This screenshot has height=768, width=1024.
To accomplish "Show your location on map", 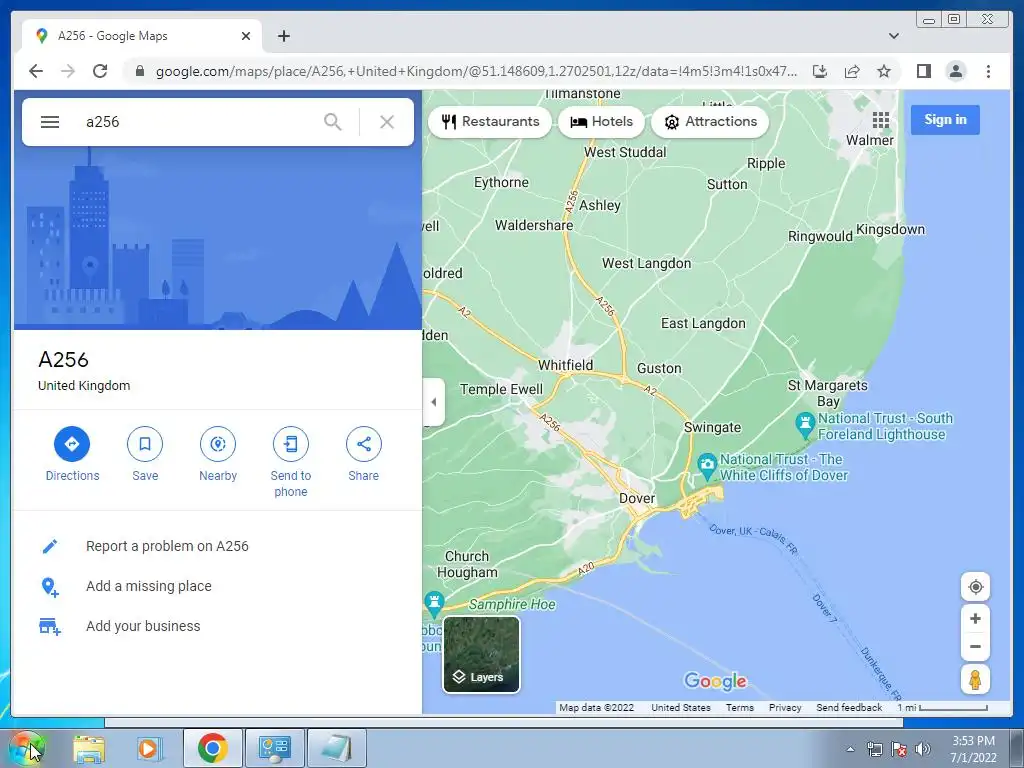I will coord(975,587).
